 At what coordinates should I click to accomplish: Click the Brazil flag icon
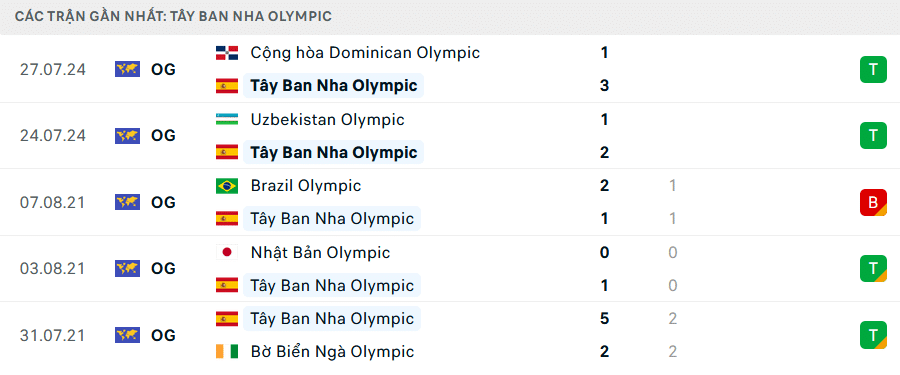(x=227, y=186)
